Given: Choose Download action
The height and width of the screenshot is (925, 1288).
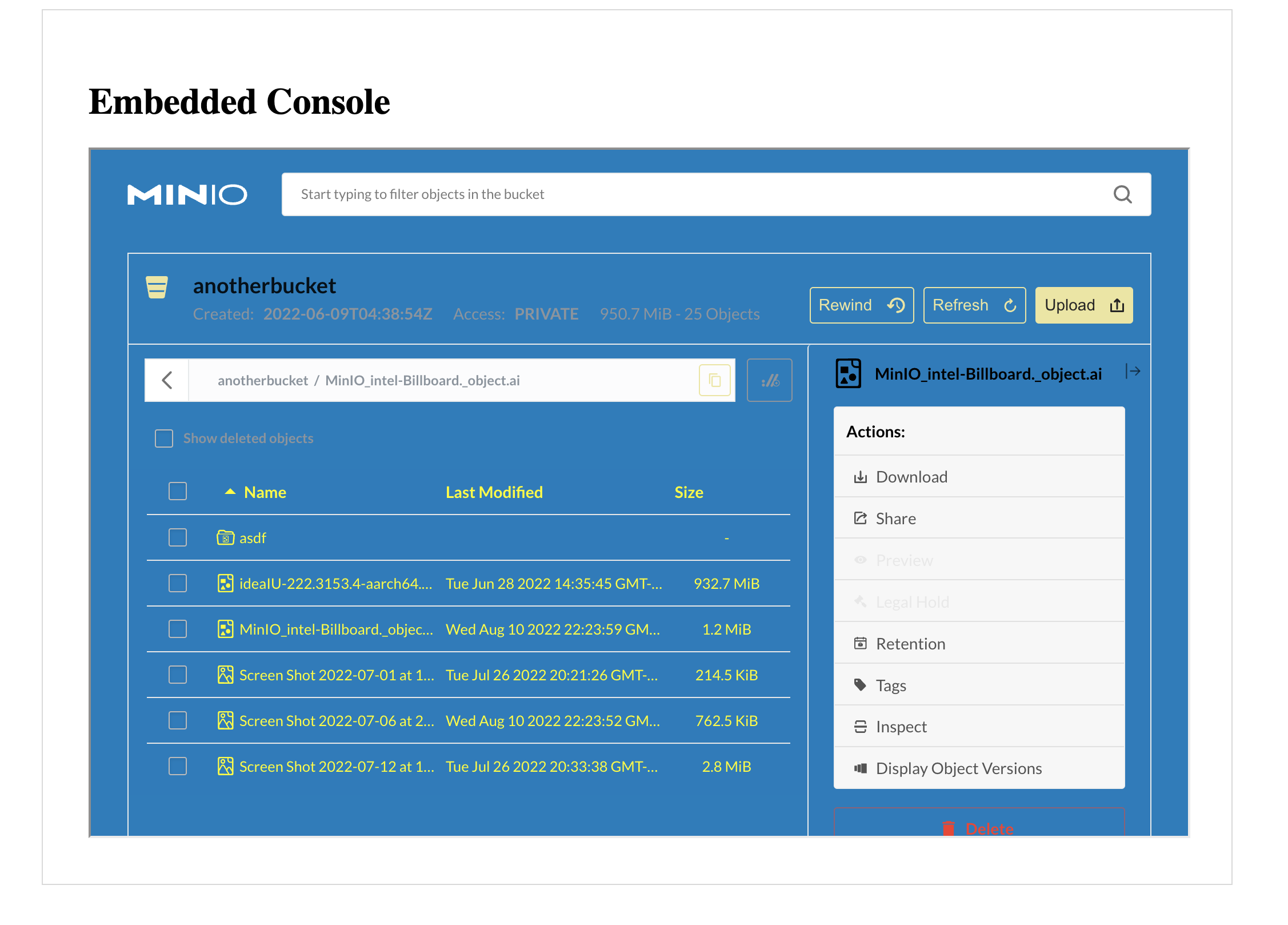Looking at the screenshot, I should (x=979, y=477).
